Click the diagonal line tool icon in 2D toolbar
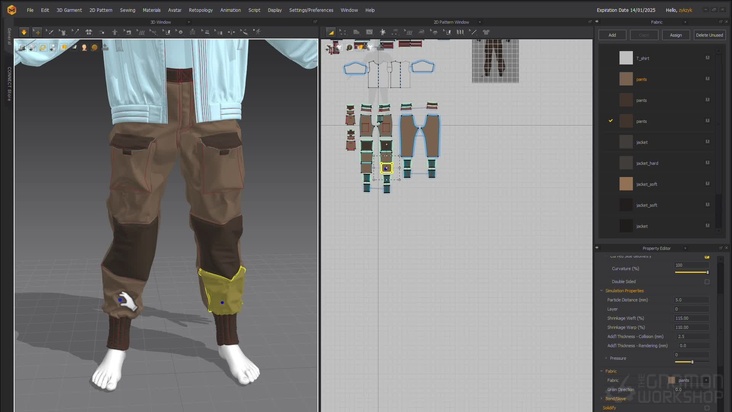Image resolution: width=732 pixels, height=412 pixels. coord(473,32)
